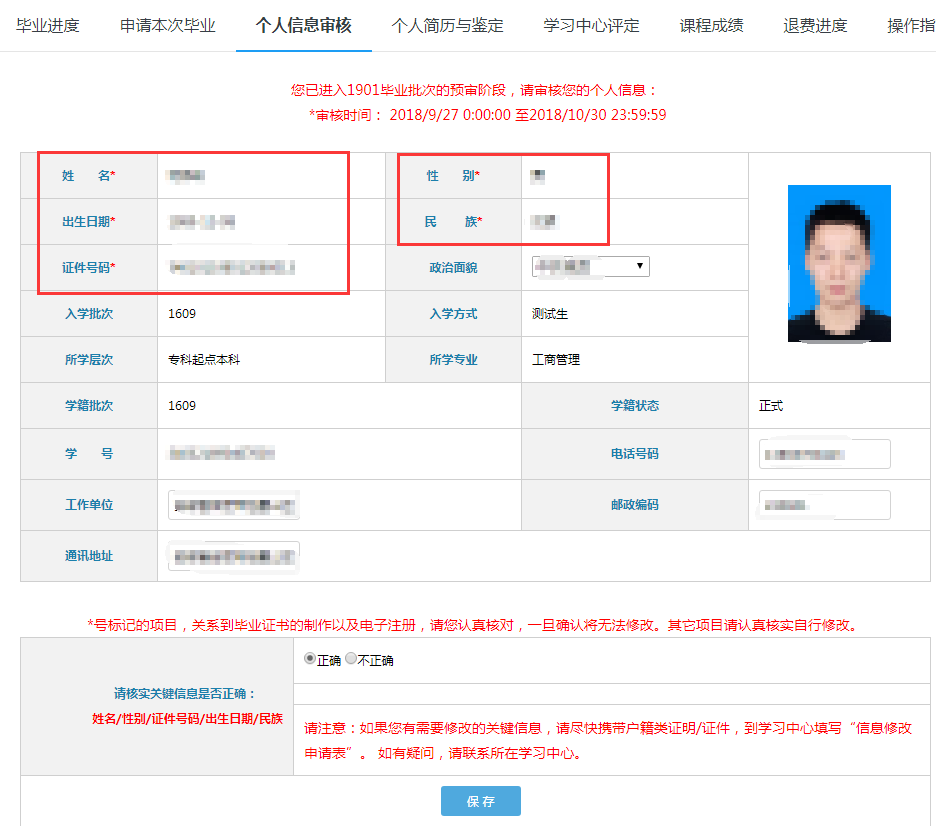Select the 正确 radio button
The image size is (936, 826).
[310, 660]
